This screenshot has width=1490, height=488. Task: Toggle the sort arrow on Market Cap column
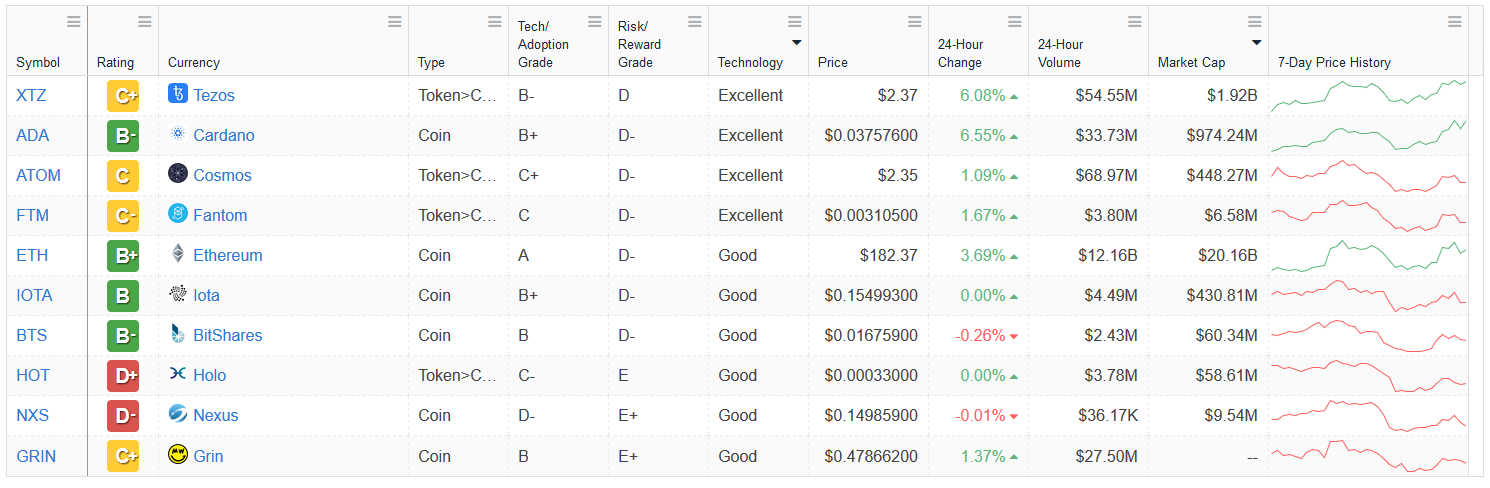(1256, 43)
